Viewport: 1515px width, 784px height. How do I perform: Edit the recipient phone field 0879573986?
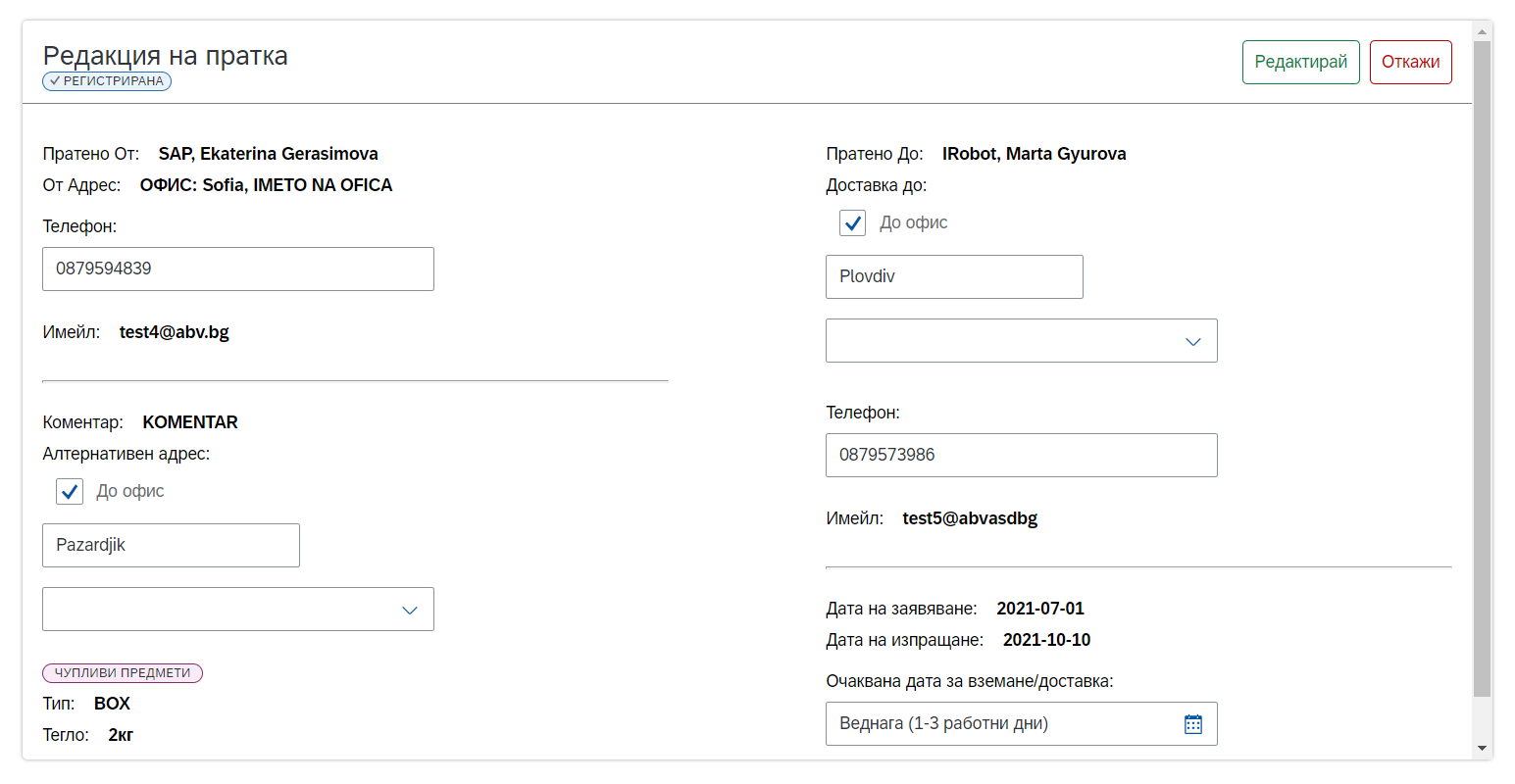pos(1021,455)
